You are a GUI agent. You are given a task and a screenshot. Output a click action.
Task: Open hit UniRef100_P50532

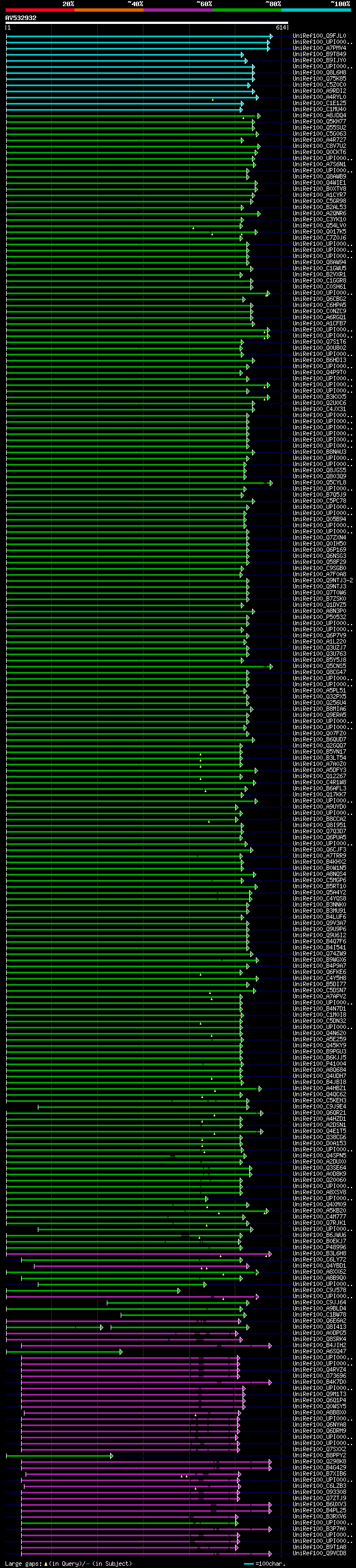point(319,617)
